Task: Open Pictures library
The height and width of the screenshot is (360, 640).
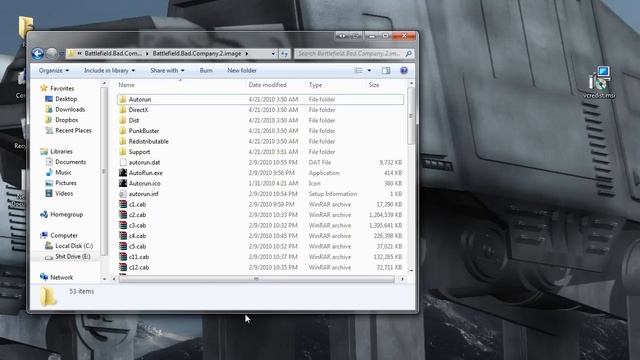Action: click(x=66, y=183)
